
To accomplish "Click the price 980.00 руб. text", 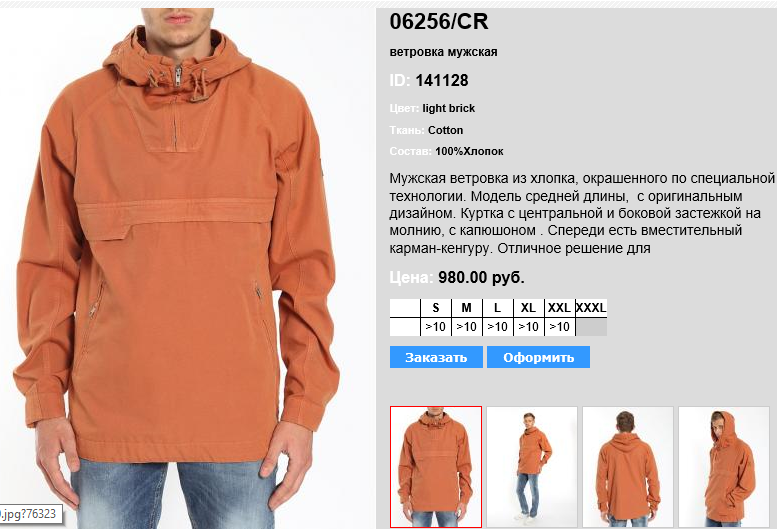I will 481,277.
